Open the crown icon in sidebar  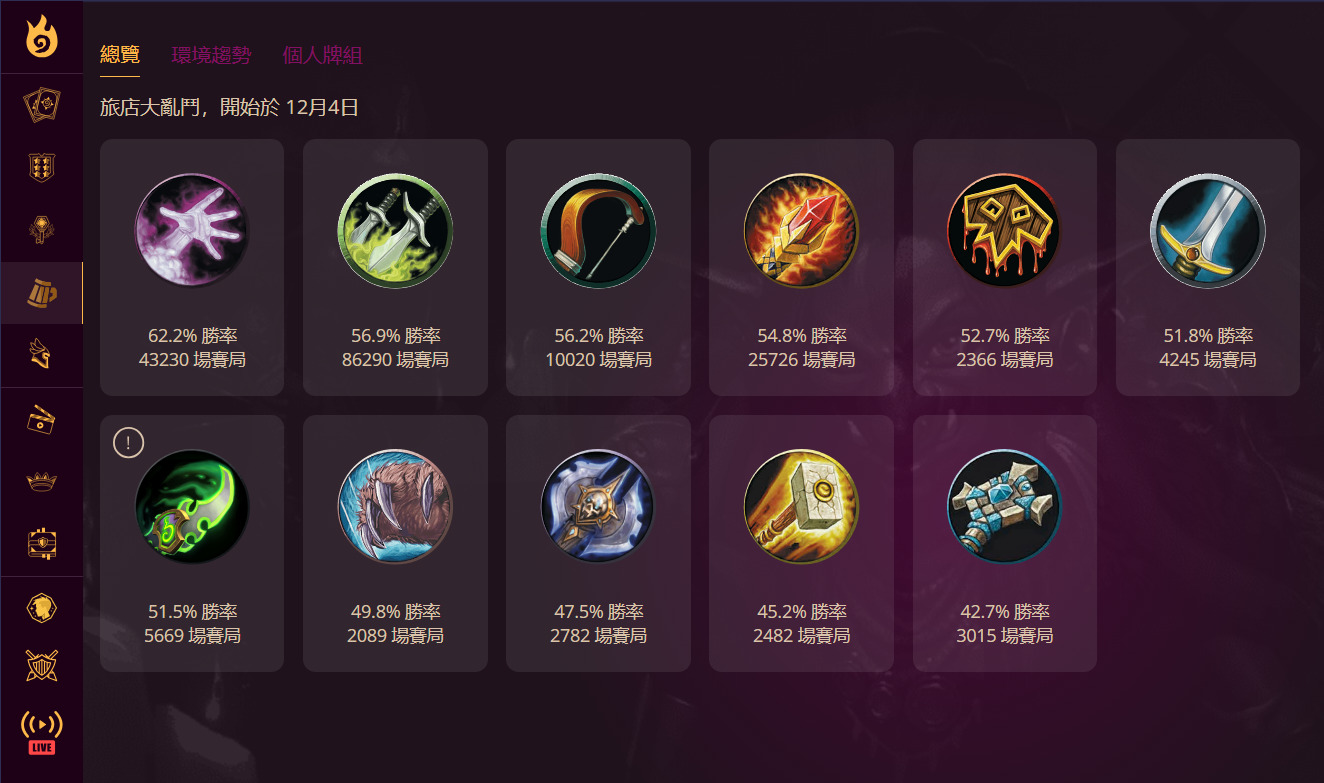point(41,482)
